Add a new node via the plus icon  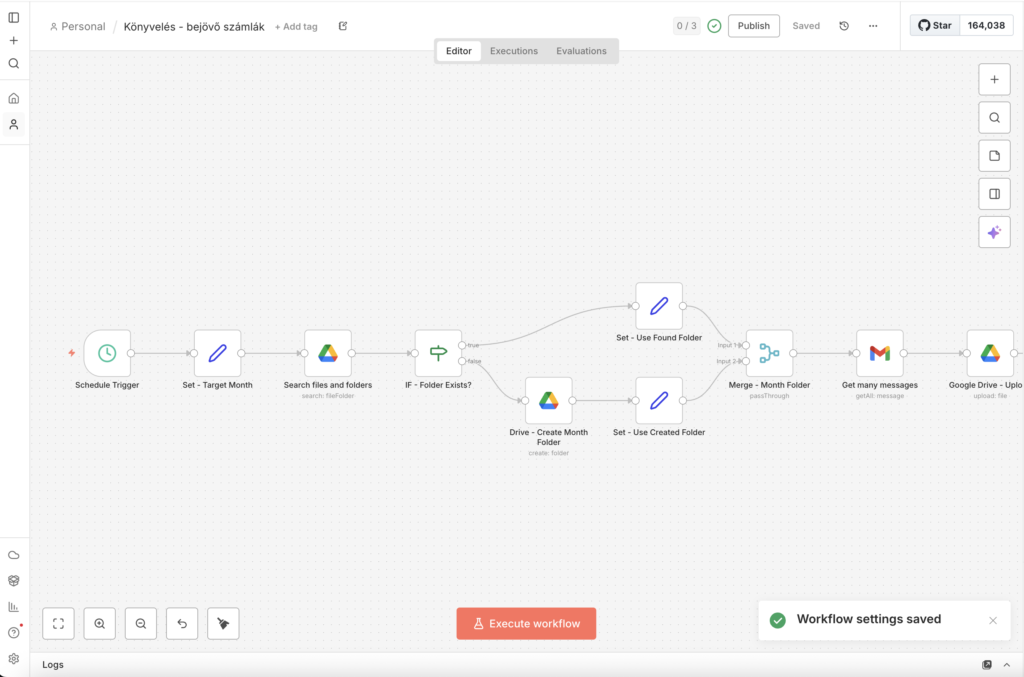[994, 79]
